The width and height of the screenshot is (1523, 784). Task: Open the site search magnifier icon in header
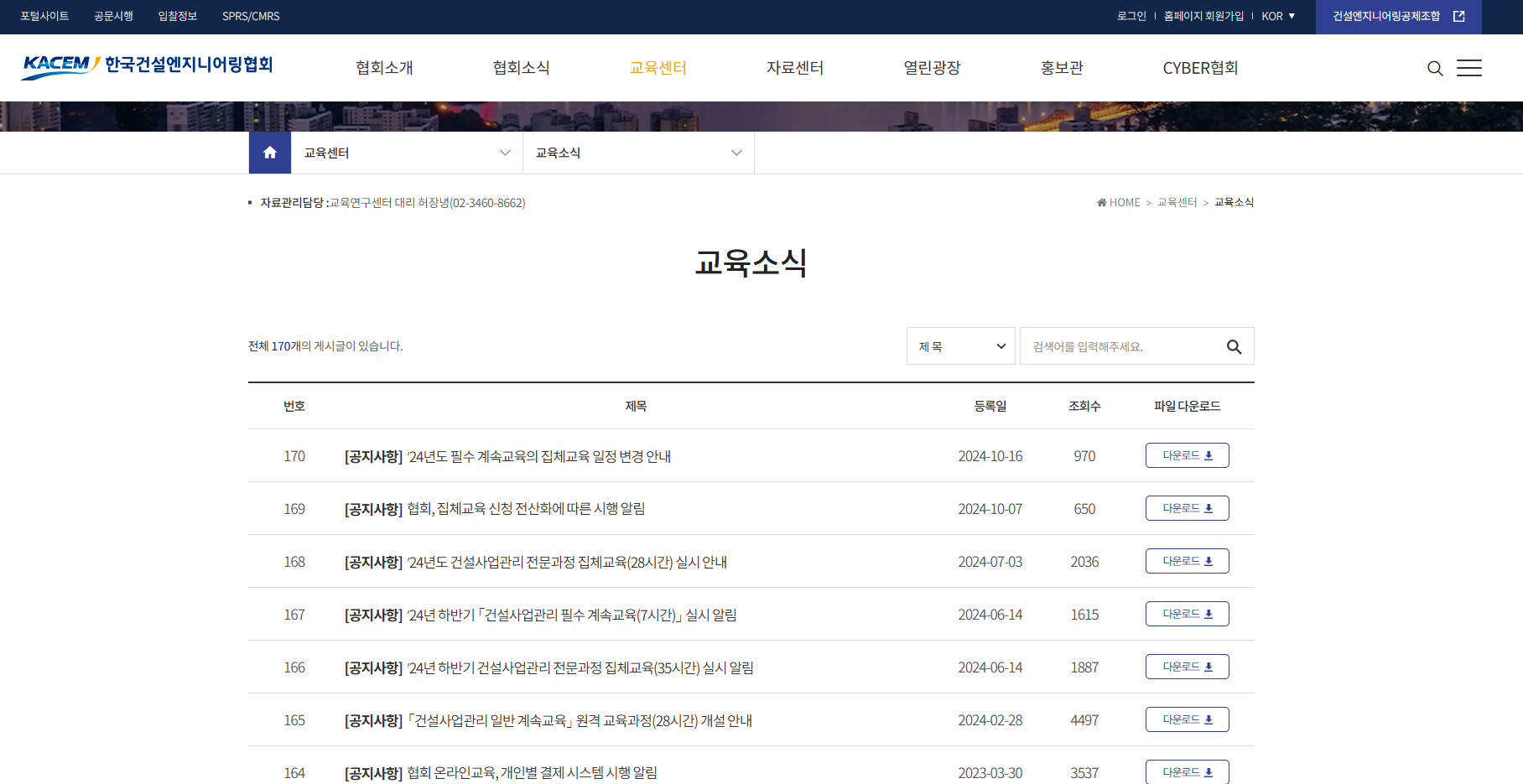(1435, 68)
